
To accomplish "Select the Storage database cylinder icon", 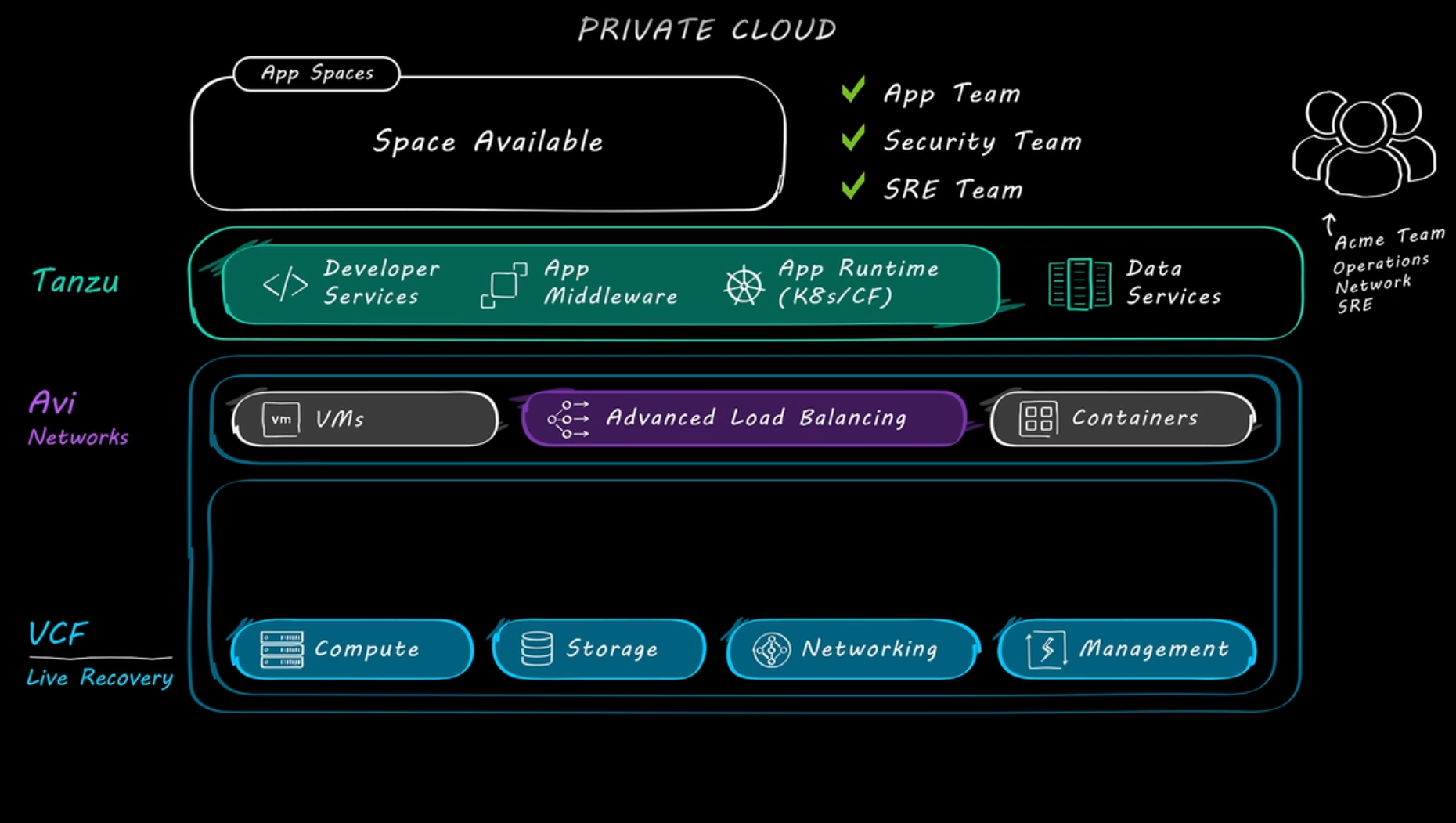I will pos(537,648).
